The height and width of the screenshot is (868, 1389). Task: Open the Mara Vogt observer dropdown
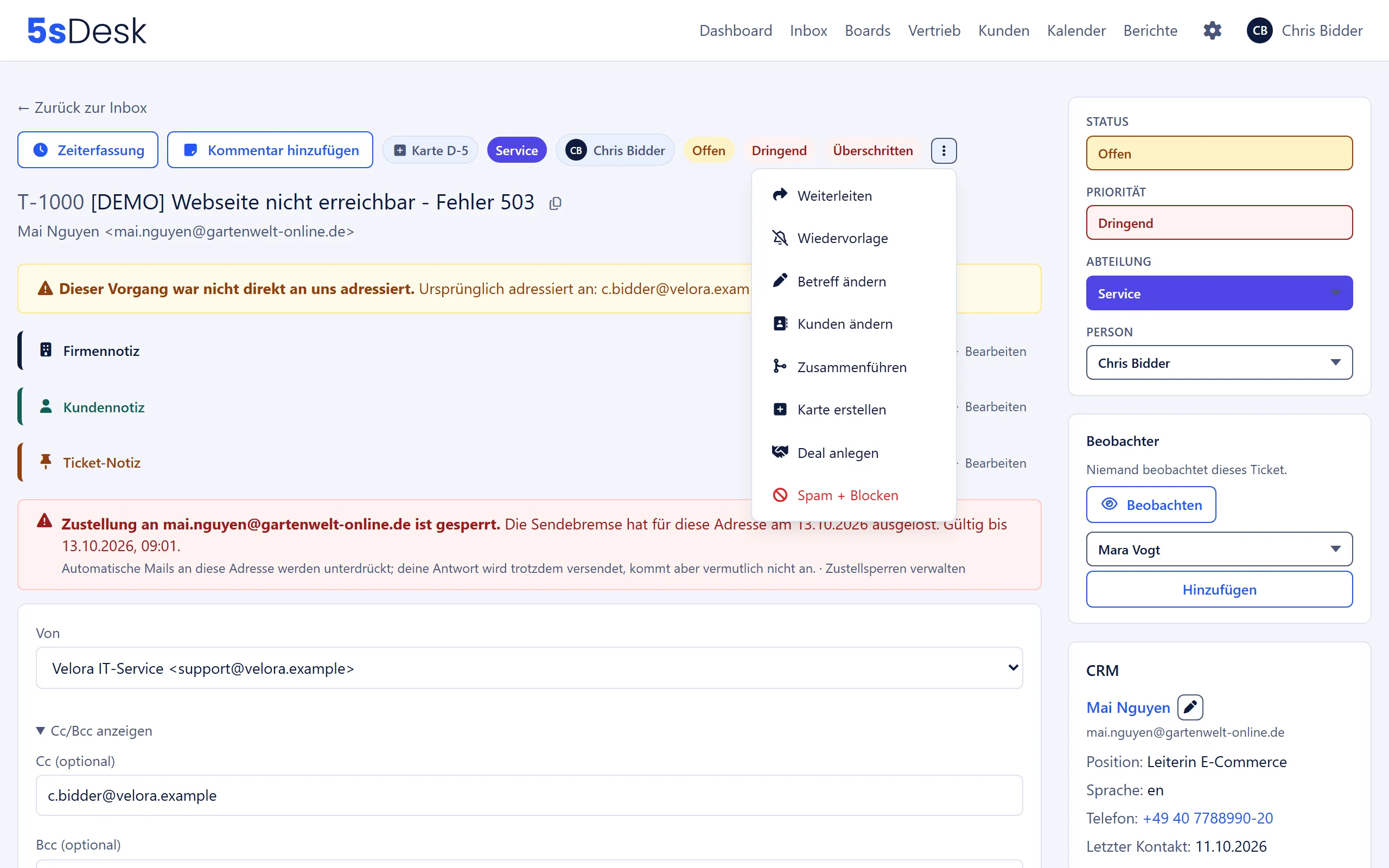click(x=1219, y=550)
